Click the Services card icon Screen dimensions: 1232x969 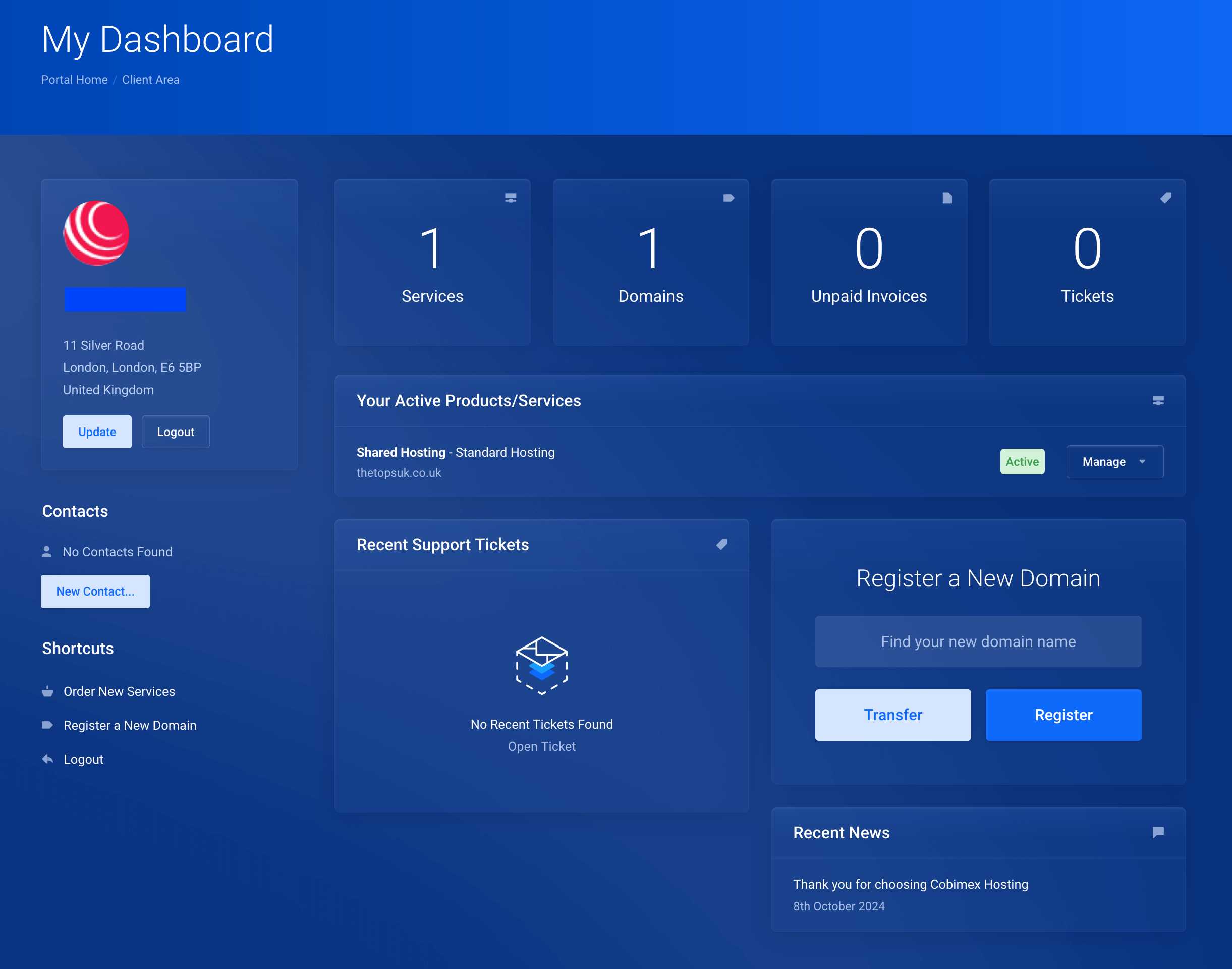click(510, 198)
